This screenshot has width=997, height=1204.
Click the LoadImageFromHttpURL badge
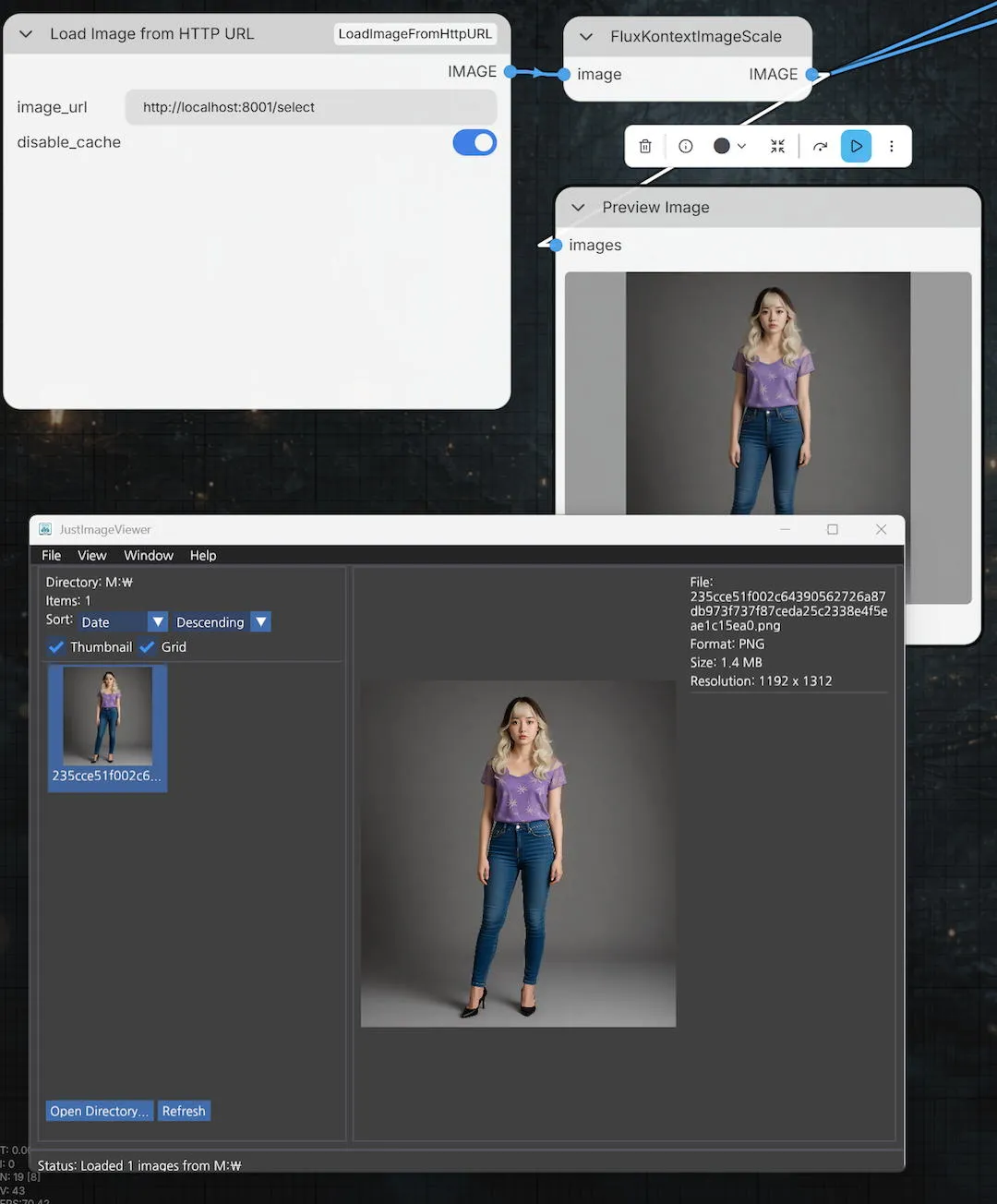point(415,34)
